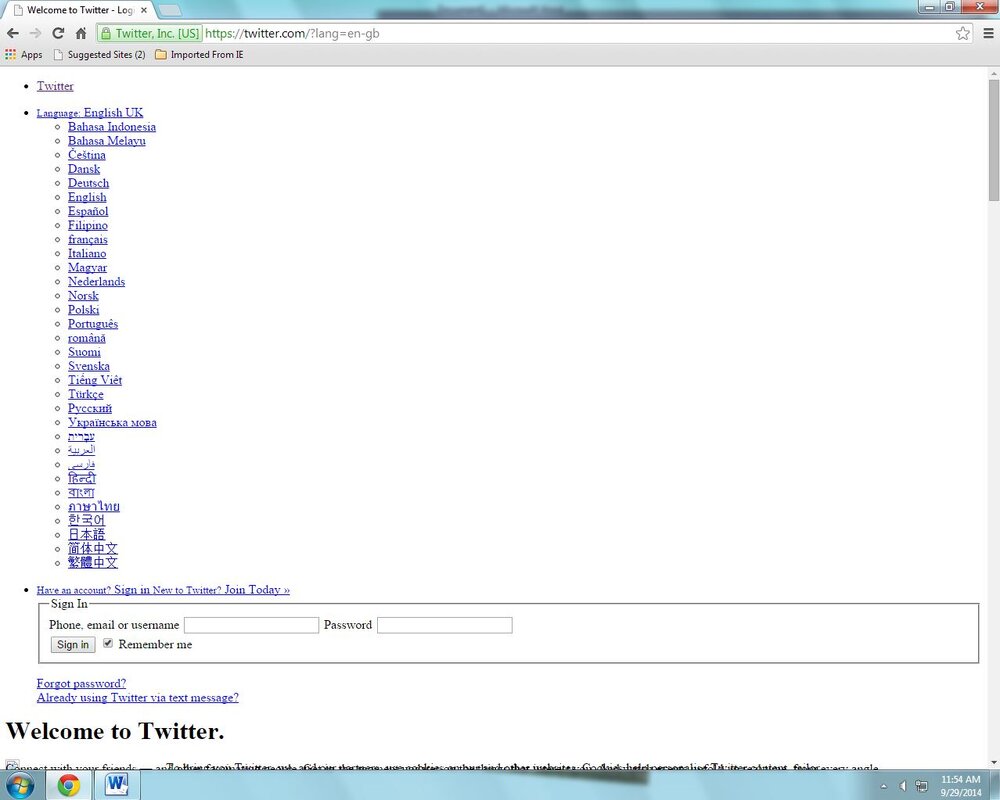1000x800 pixels.
Task: Click the network tray icon
Action: pos(921,786)
